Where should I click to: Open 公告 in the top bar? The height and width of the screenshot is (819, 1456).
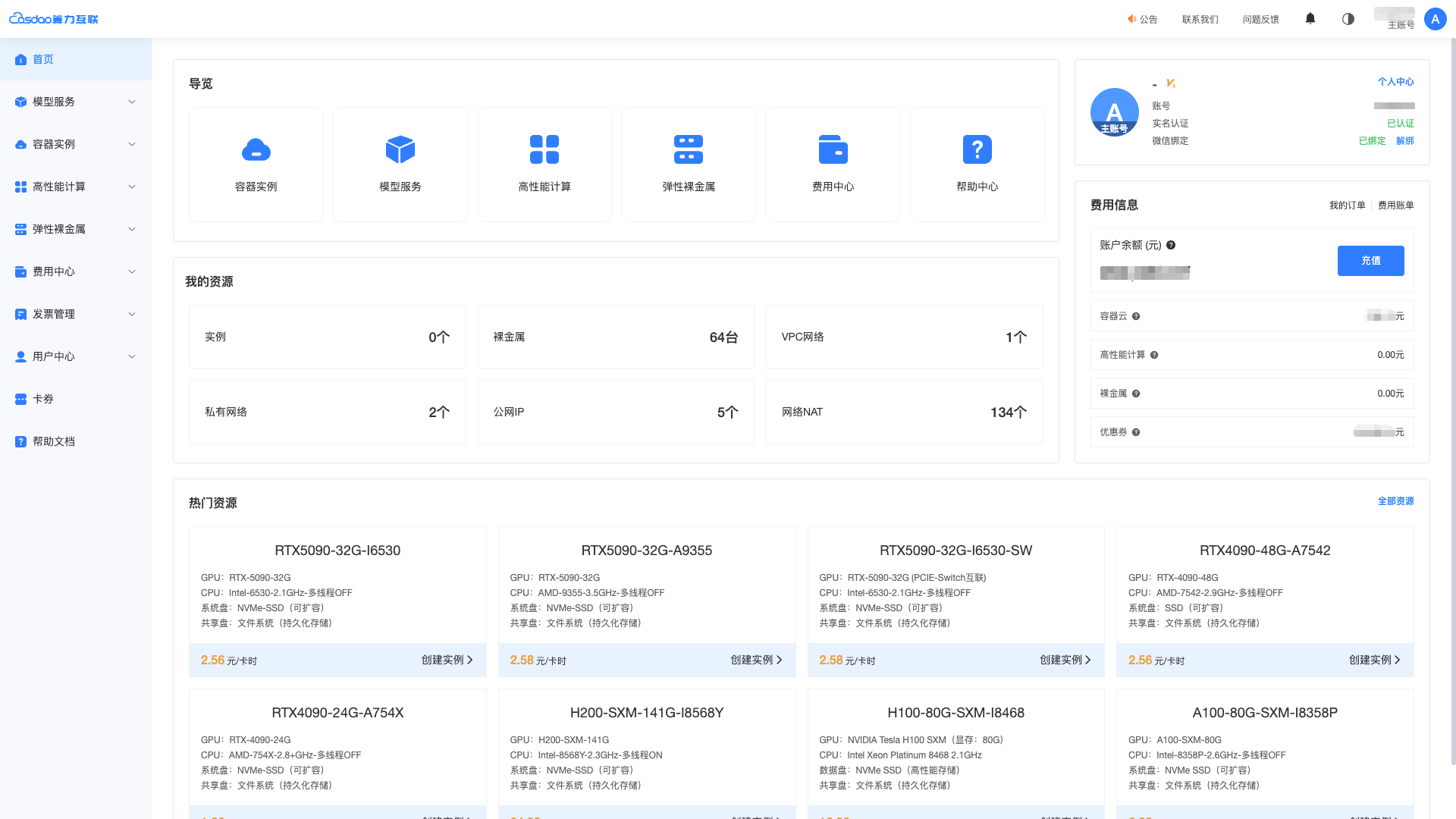(1142, 19)
